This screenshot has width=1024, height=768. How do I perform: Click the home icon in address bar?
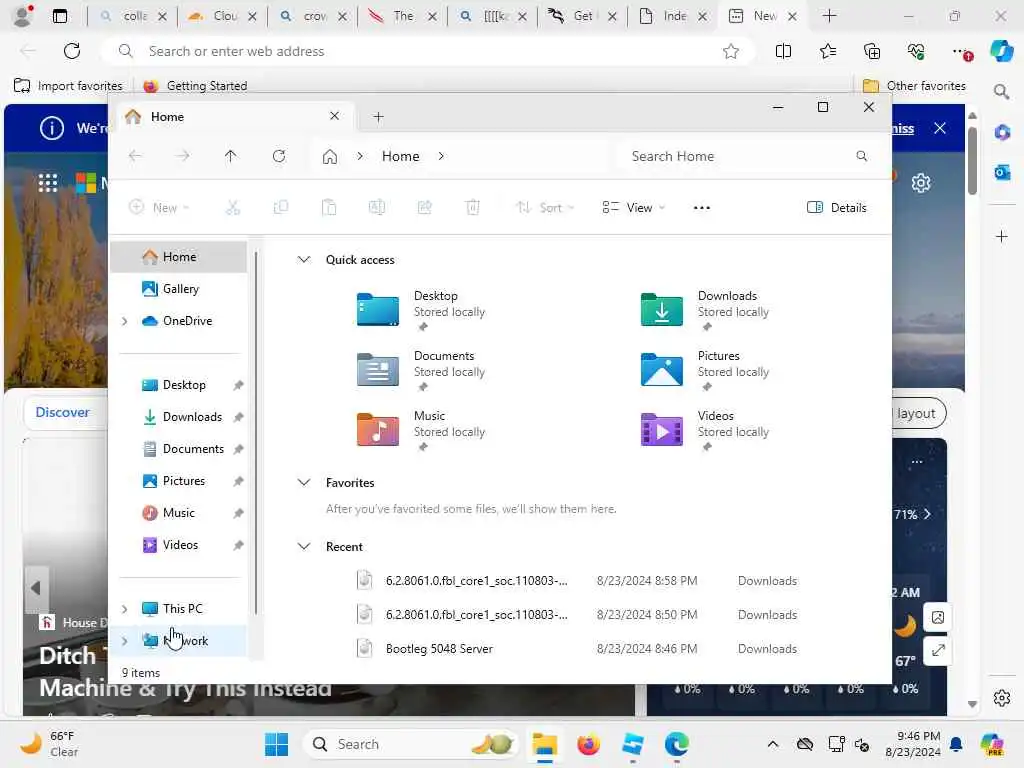pyautogui.click(x=330, y=157)
